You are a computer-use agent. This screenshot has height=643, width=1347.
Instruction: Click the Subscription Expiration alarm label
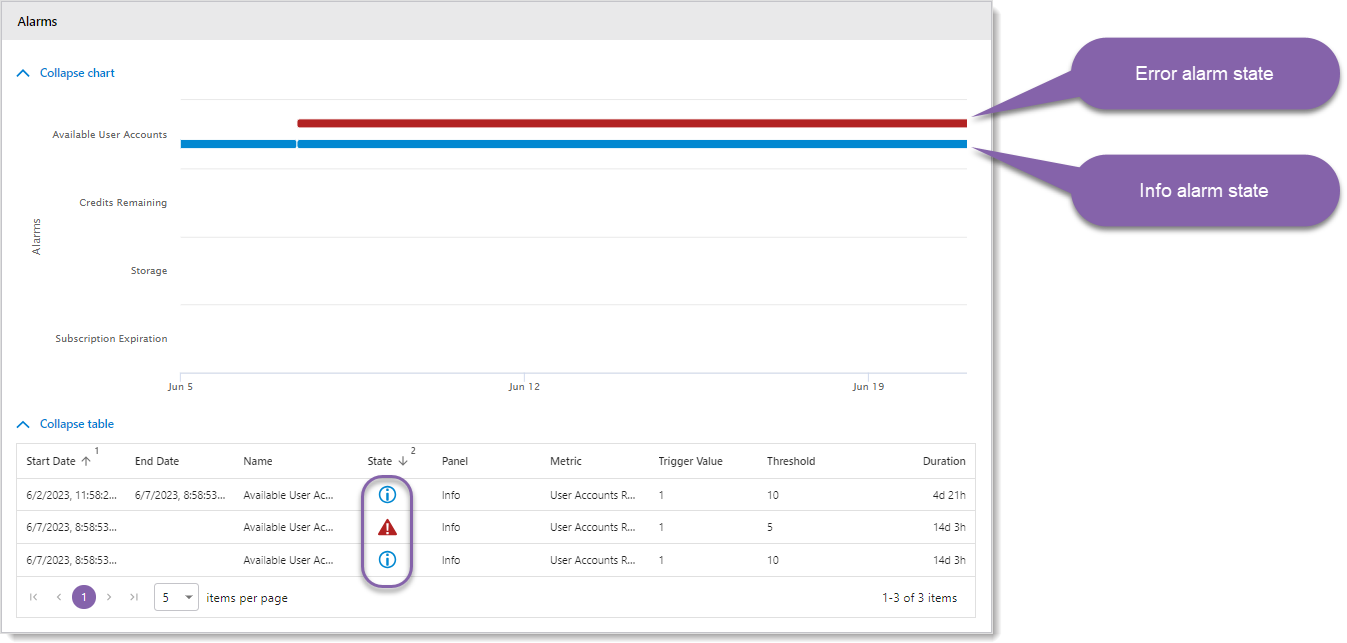(112, 338)
